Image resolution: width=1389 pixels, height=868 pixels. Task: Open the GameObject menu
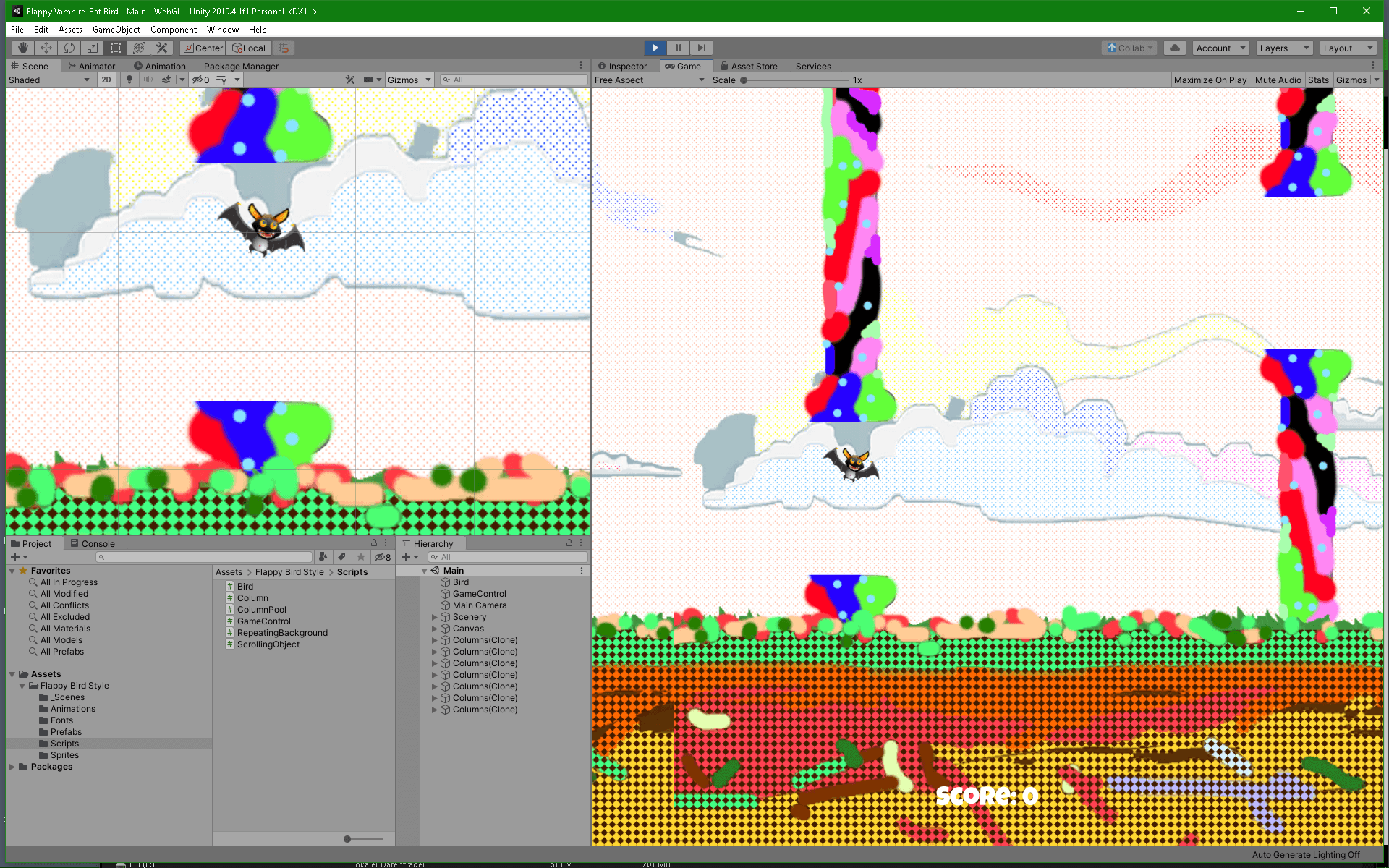(116, 30)
